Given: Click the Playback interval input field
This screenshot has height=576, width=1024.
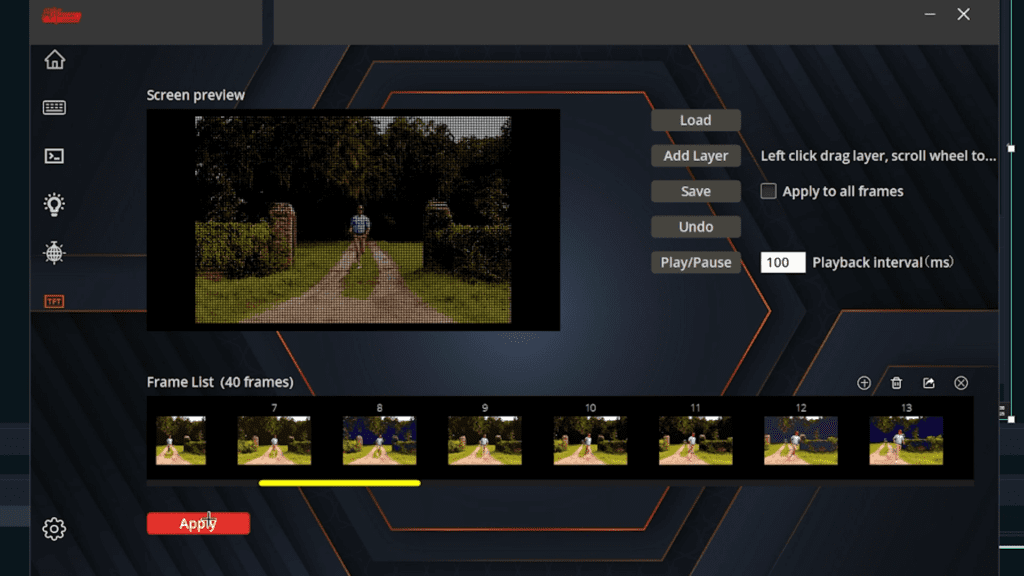Looking at the screenshot, I should point(782,263).
